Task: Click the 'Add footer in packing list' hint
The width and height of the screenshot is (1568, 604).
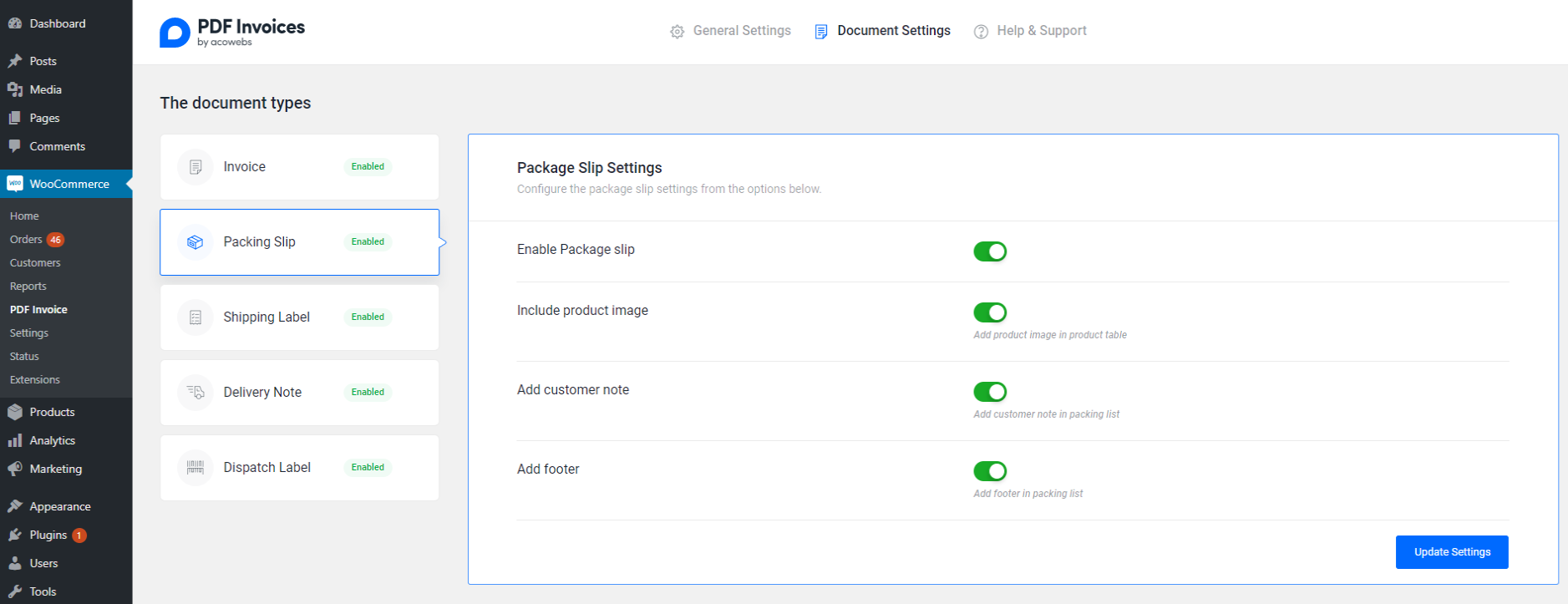Action: tap(1028, 494)
